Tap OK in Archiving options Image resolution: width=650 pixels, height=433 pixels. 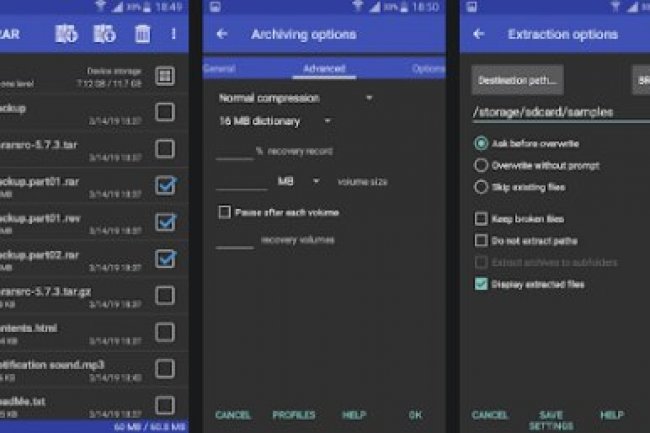coord(415,415)
